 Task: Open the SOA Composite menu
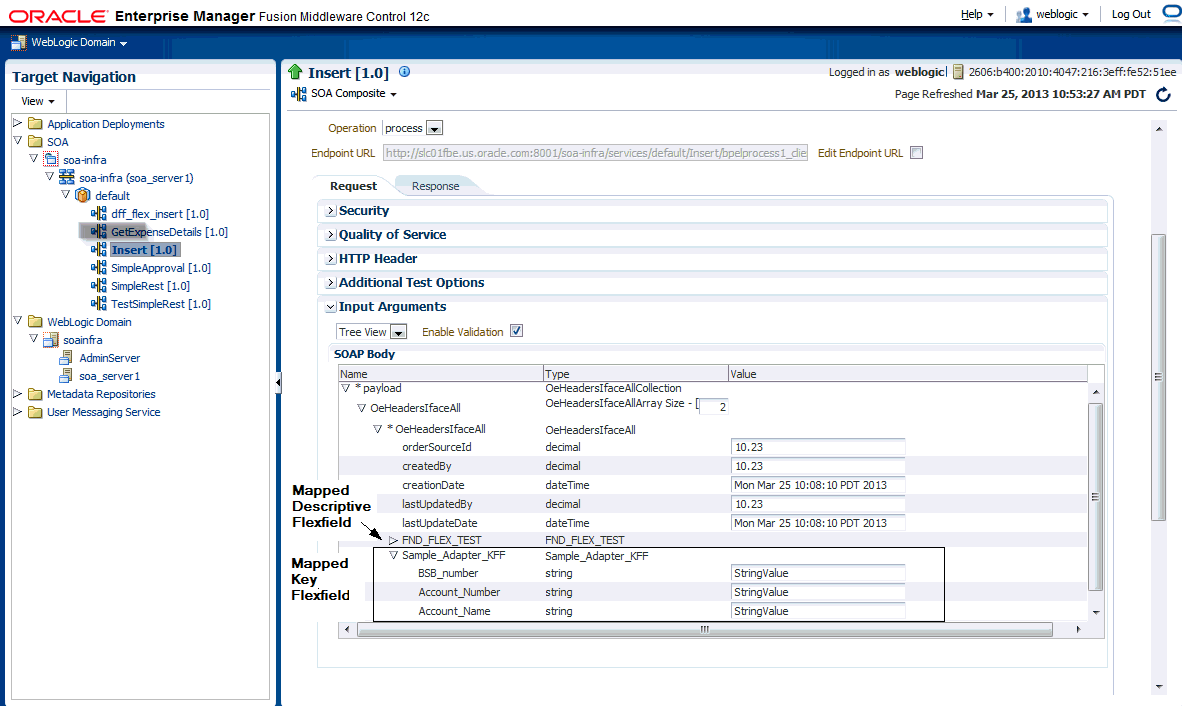pyautogui.click(x=354, y=93)
